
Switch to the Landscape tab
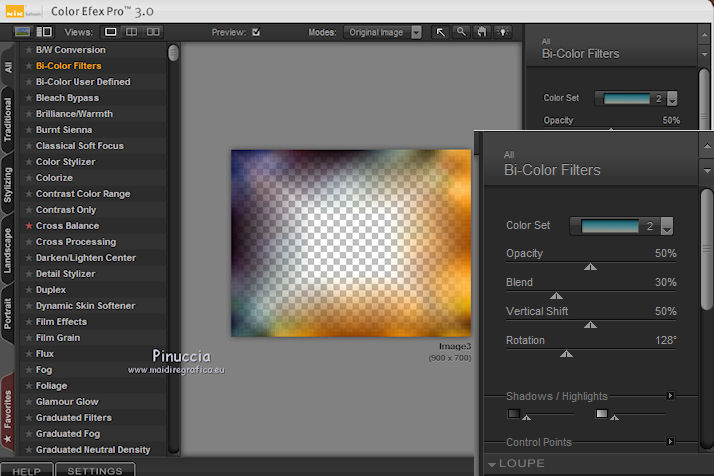coord(8,251)
